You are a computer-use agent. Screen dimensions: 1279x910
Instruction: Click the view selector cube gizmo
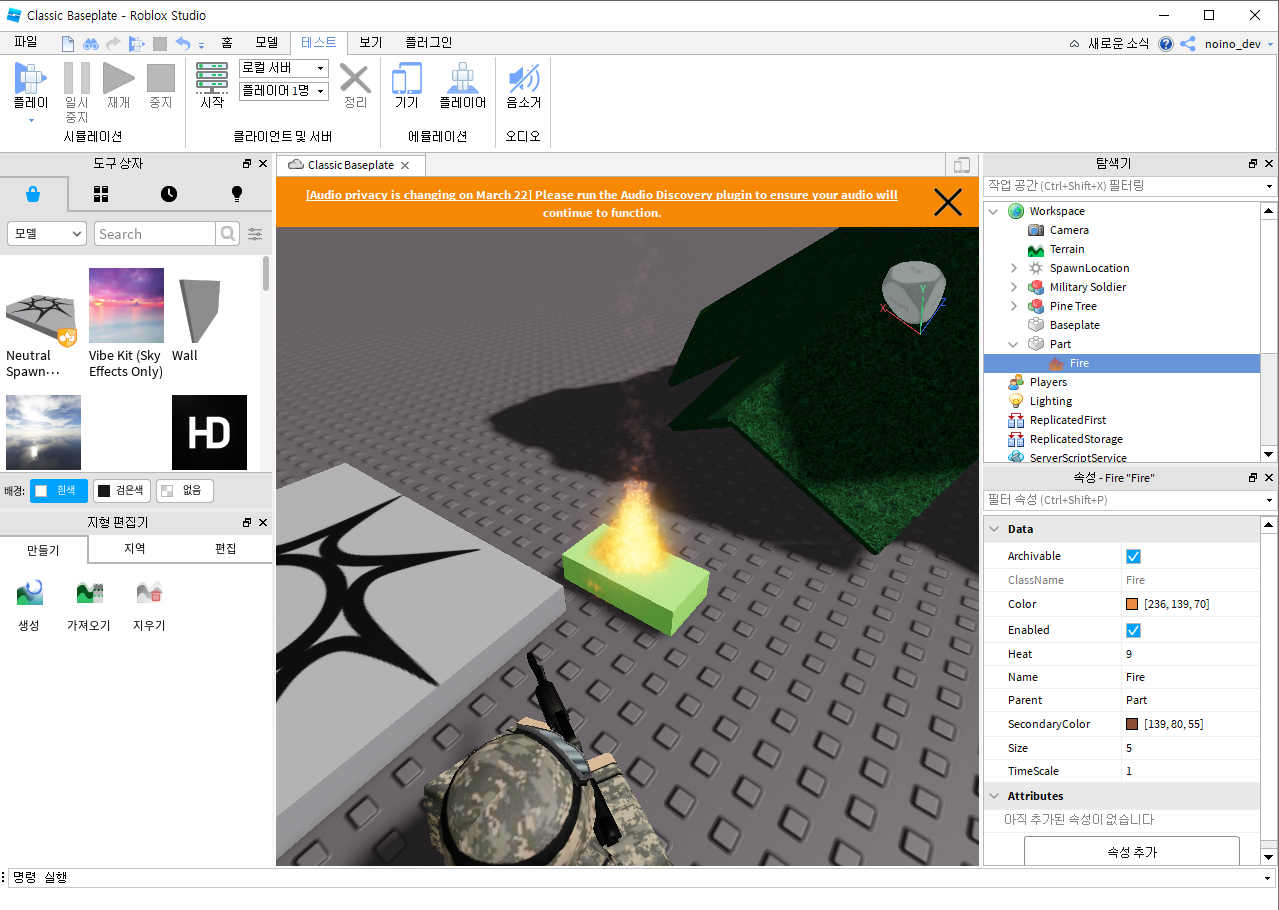coord(914,292)
